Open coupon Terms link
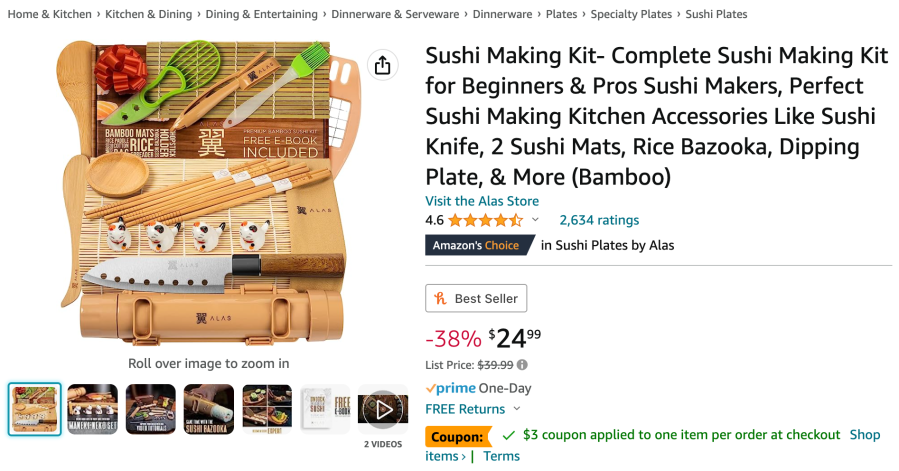Screen dimensions: 899x471 [501, 456]
